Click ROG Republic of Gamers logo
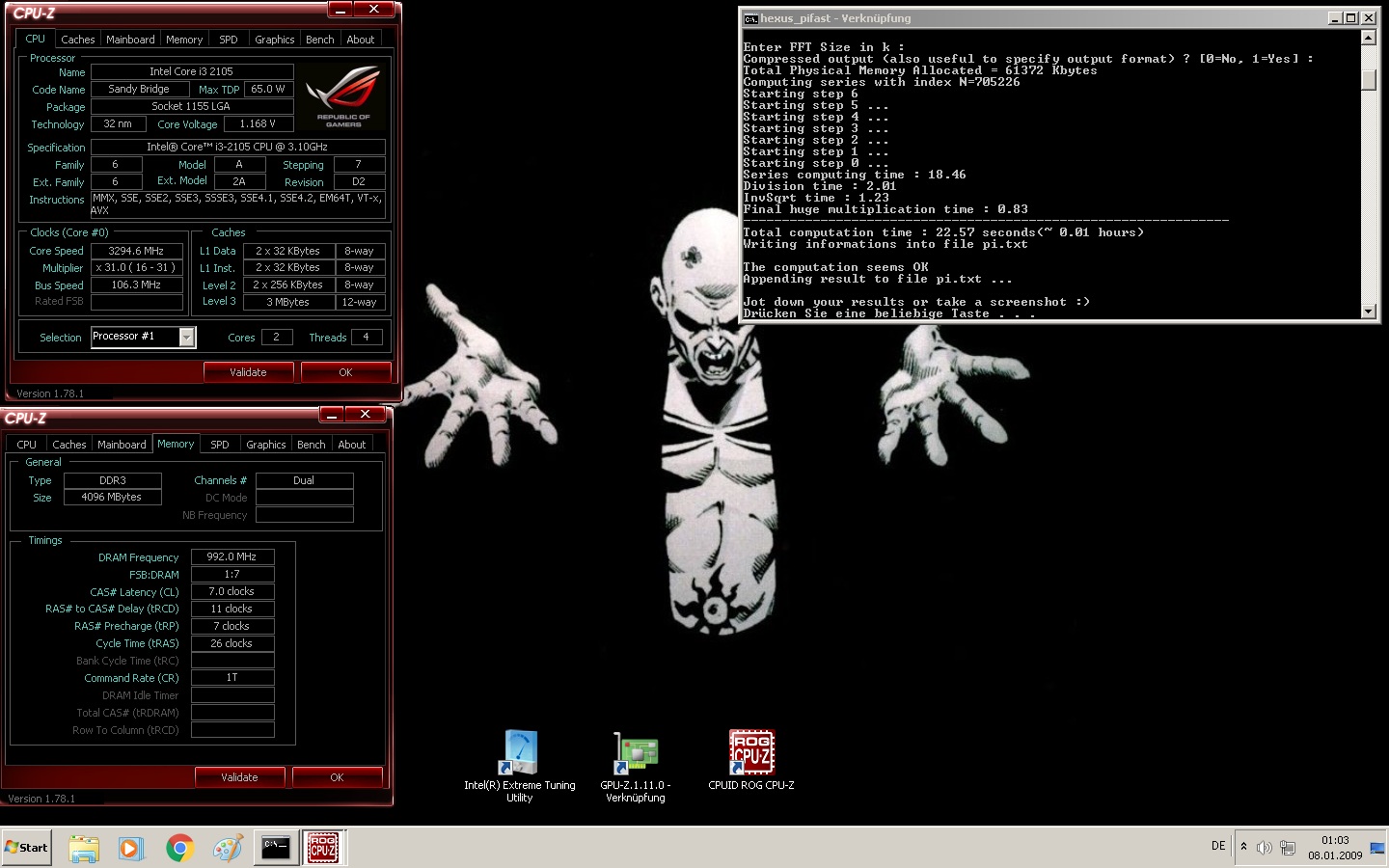Viewport: 1389px width, 868px height. [342, 96]
